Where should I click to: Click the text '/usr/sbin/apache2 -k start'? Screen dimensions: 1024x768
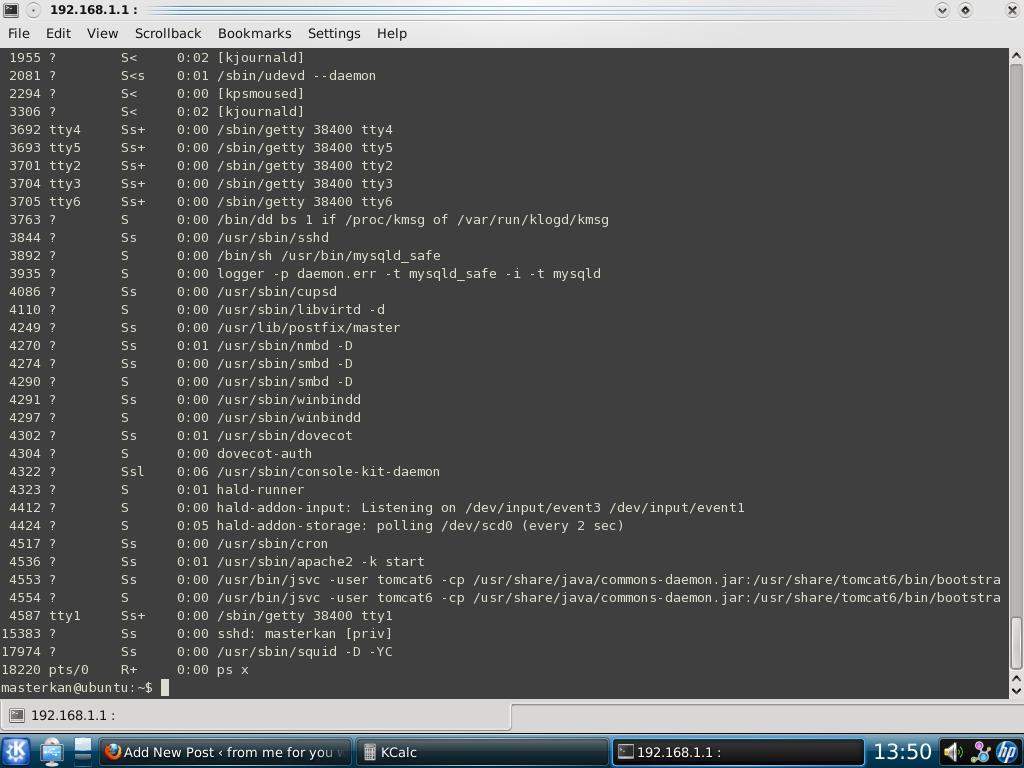coord(321,562)
